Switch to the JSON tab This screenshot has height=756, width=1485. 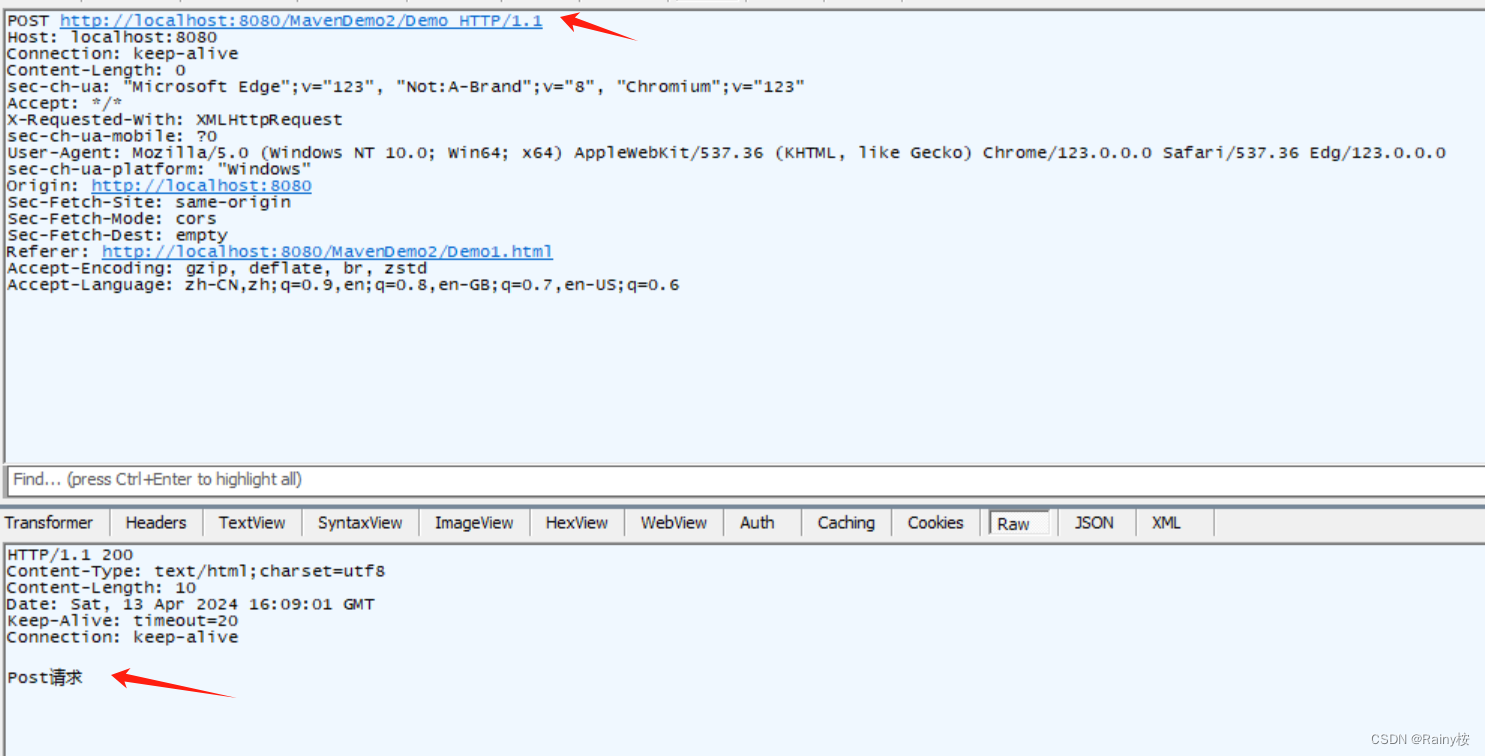coord(1094,522)
